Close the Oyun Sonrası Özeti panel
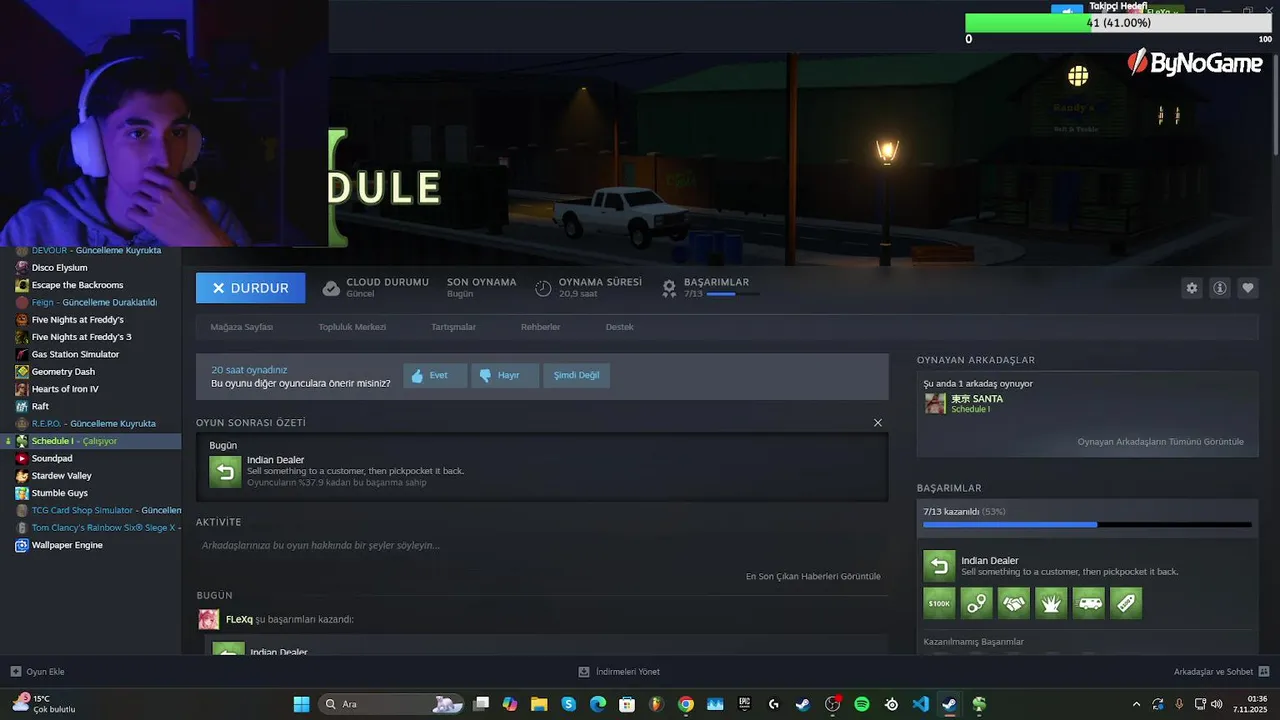This screenshot has width=1280, height=720. [x=878, y=423]
